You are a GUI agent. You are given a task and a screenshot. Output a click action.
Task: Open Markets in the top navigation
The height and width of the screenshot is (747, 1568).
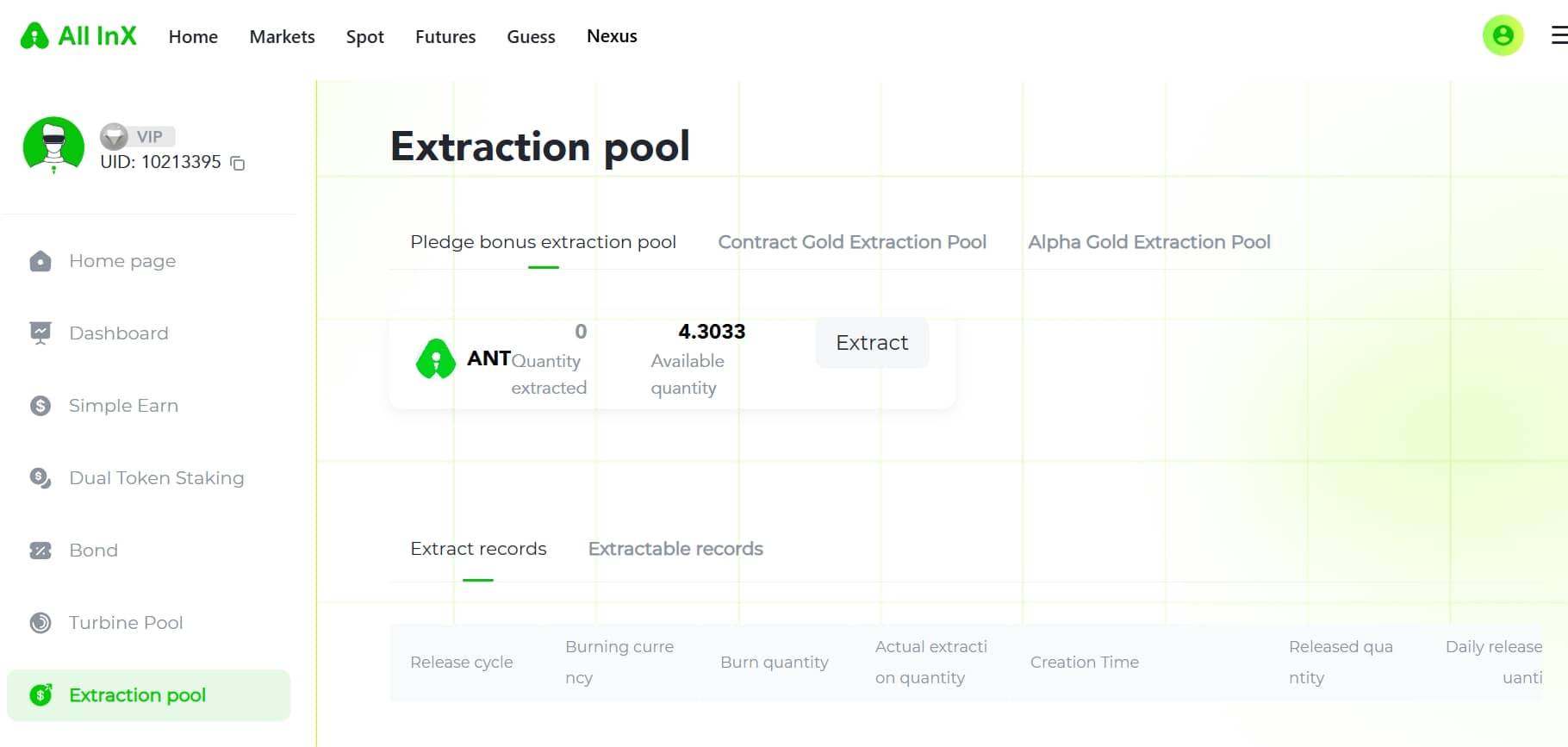tap(282, 37)
